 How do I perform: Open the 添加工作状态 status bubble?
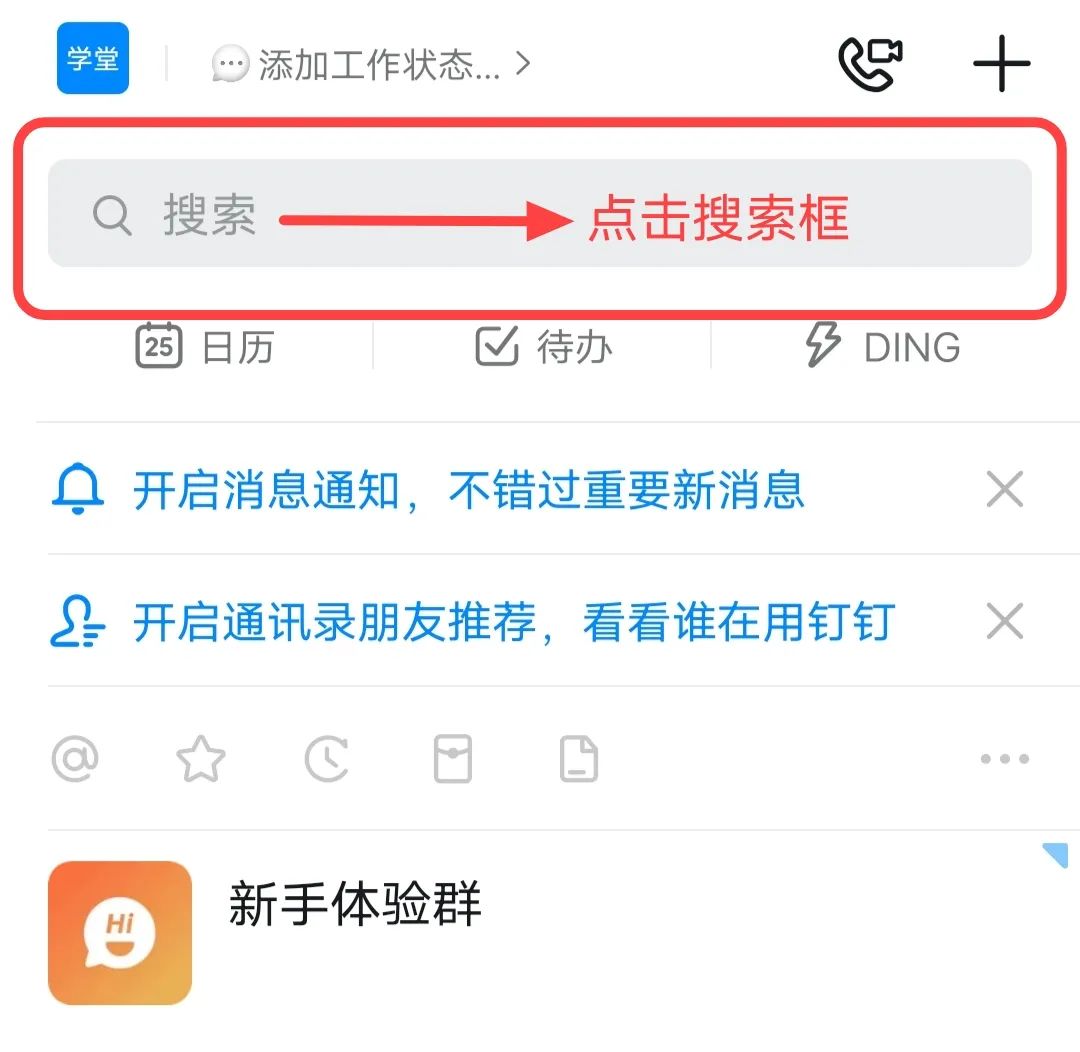pyautogui.click(x=229, y=64)
